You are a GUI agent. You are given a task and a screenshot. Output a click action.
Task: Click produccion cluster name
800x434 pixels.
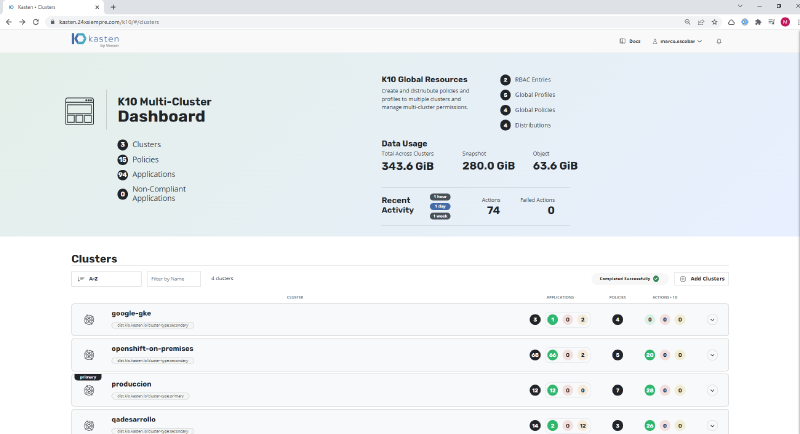click(131, 384)
